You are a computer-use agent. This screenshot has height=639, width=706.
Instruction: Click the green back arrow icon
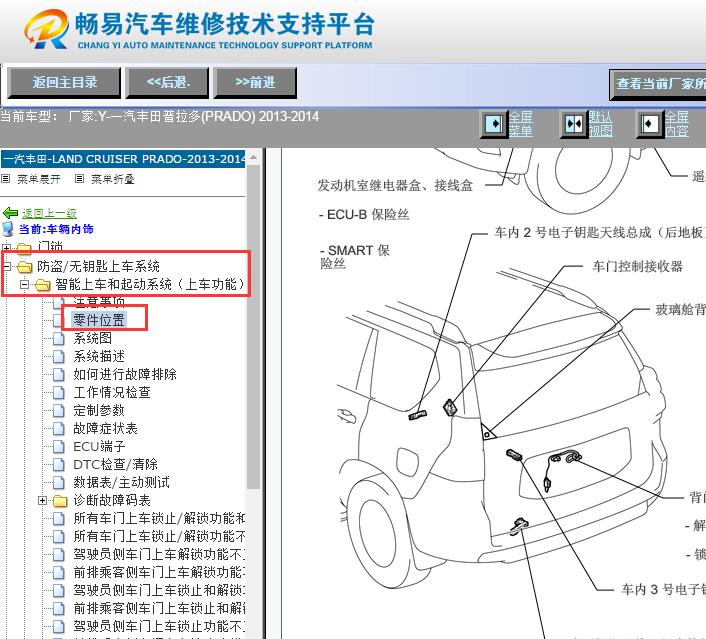pyautogui.click(x=10, y=213)
